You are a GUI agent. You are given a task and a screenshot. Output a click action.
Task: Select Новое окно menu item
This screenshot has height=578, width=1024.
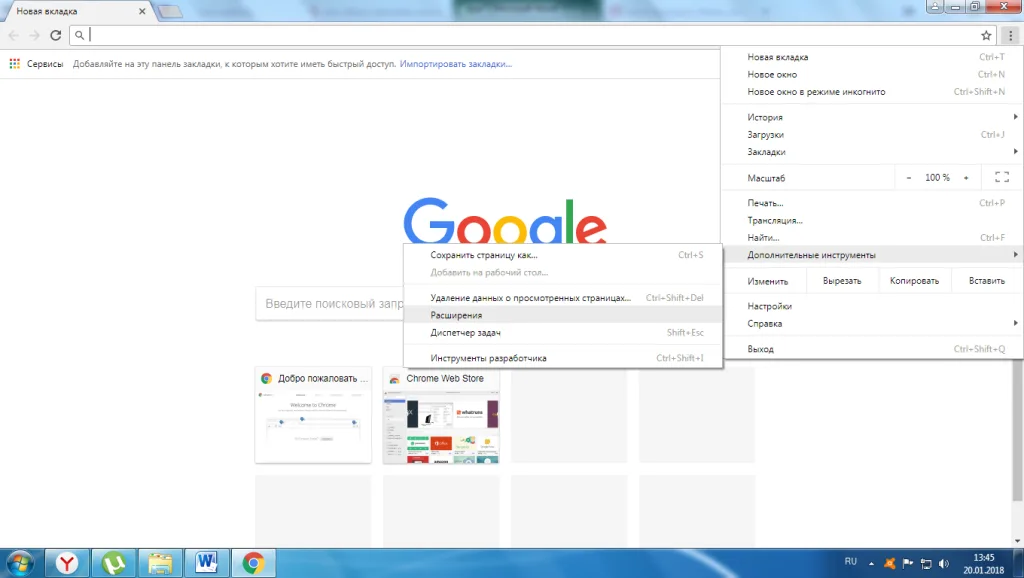871,74
